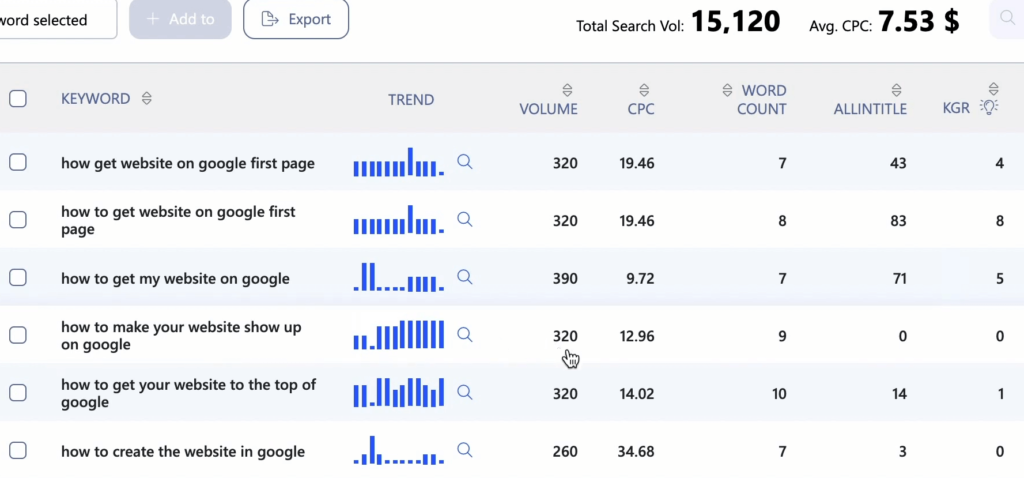Sort by KEYWORD column arrows

pos(147,99)
